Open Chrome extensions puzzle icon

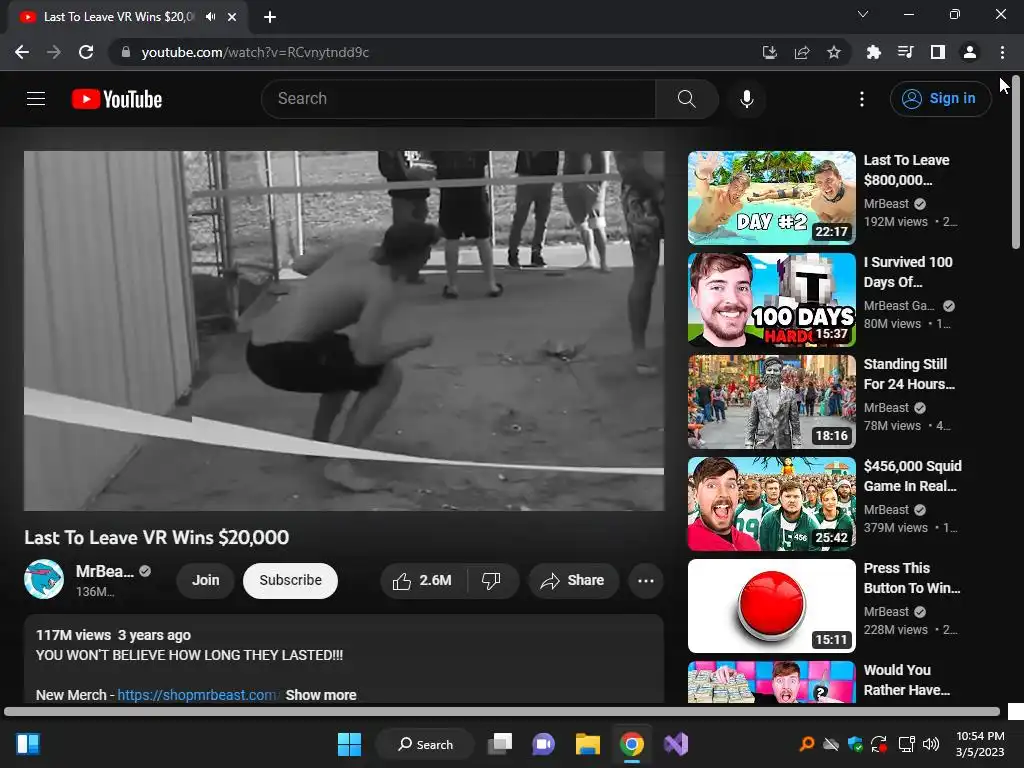873,52
